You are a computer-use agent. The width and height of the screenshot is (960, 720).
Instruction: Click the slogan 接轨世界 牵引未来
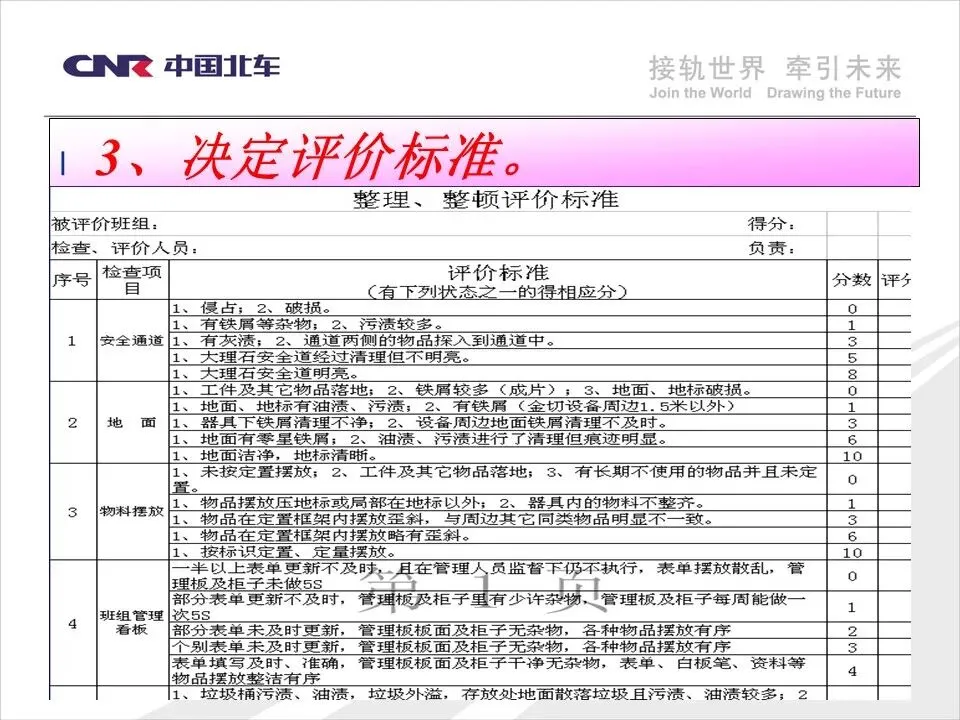point(774,68)
